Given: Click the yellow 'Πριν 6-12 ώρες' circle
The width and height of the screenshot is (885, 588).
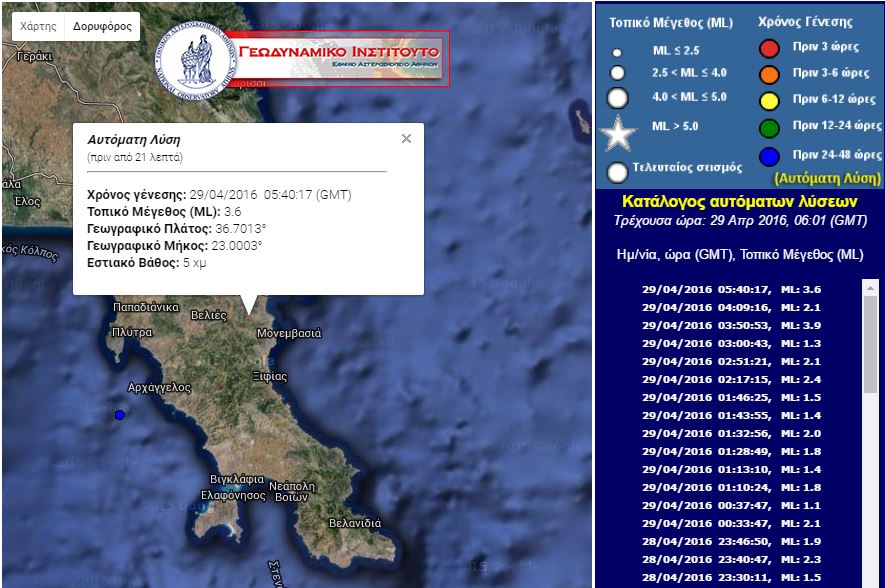Looking at the screenshot, I should (x=770, y=101).
